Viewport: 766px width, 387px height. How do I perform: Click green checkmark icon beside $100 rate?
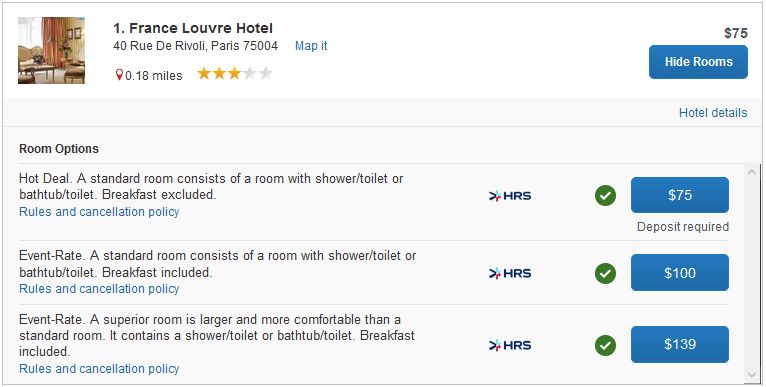pos(605,273)
